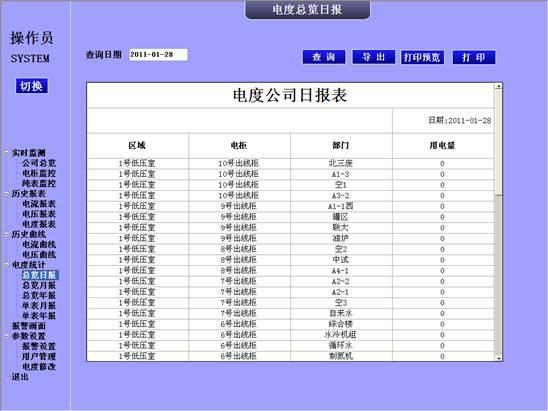Open 总览月报 monthly report
This screenshot has height=411, width=548.
[39, 285]
